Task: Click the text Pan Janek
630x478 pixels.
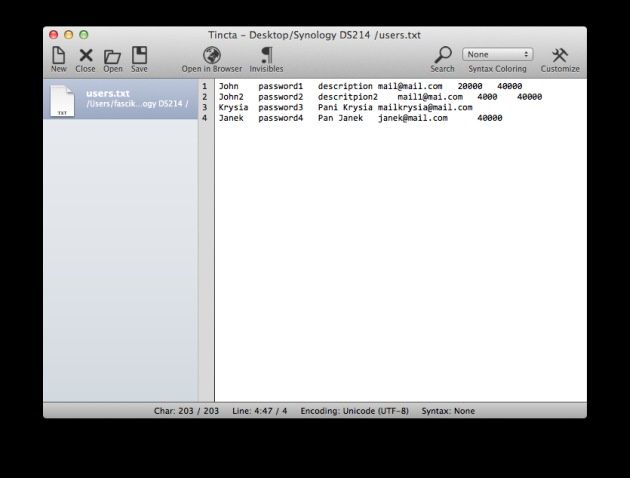Action: [340, 118]
